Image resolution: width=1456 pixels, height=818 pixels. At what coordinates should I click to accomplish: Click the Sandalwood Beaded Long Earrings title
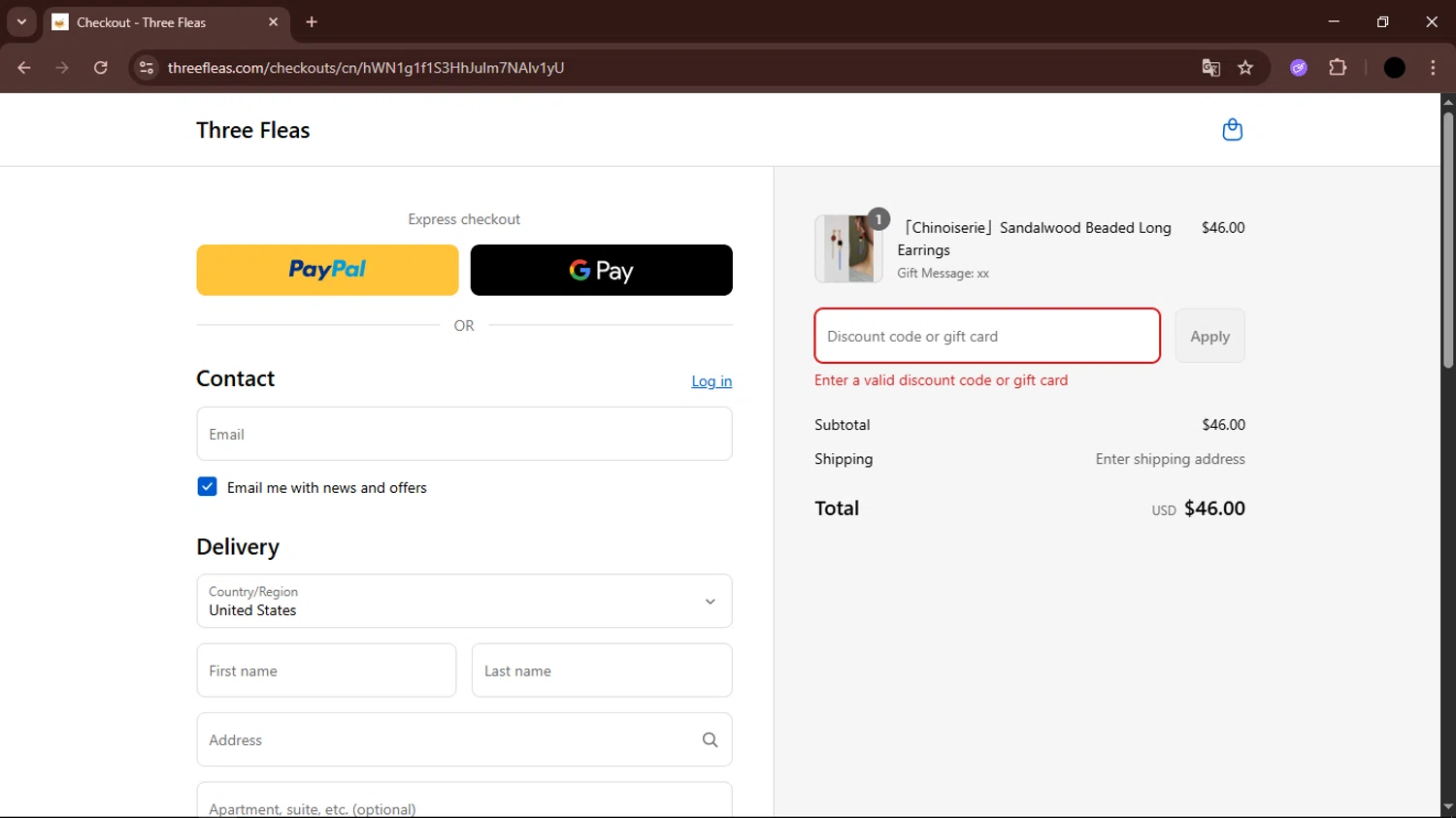click(x=1036, y=239)
